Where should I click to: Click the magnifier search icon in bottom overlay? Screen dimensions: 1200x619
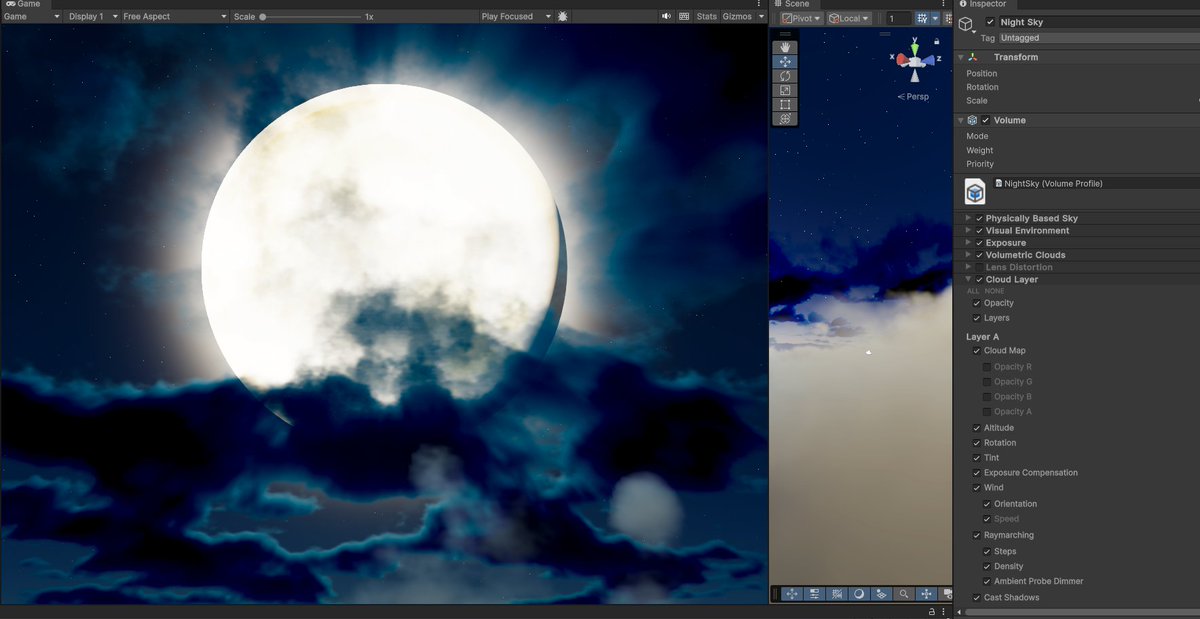(x=904, y=594)
